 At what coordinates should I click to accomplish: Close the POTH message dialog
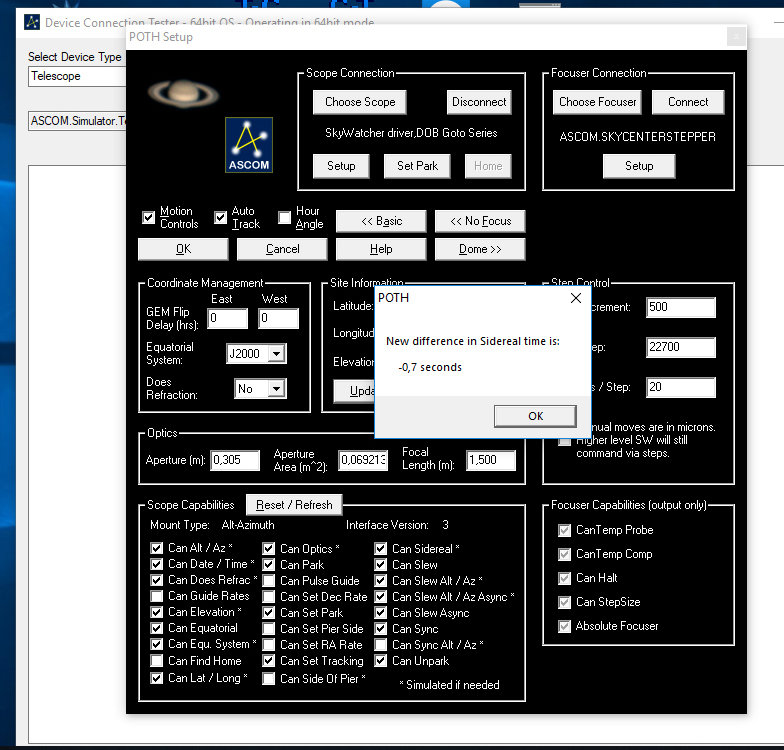click(576, 298)
